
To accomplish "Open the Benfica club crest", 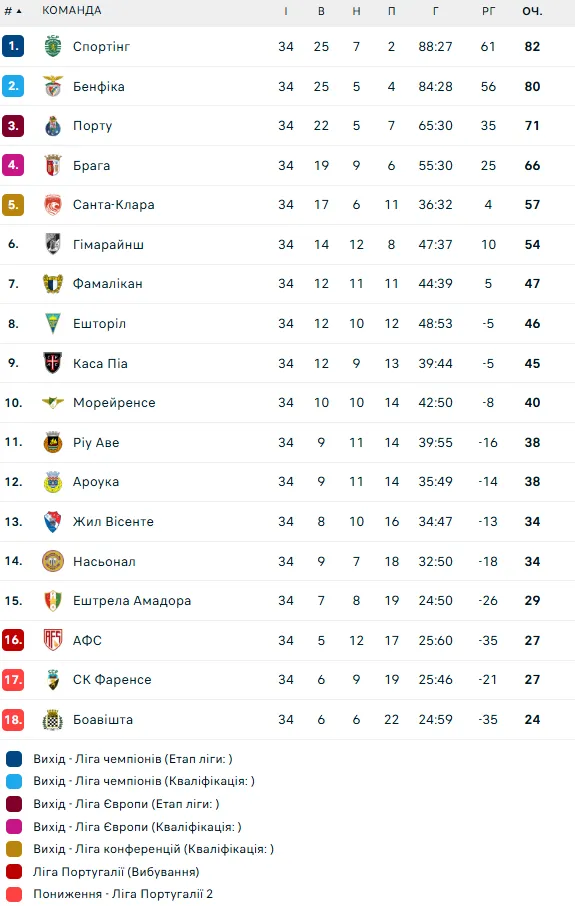I will (x=53, y=86).
